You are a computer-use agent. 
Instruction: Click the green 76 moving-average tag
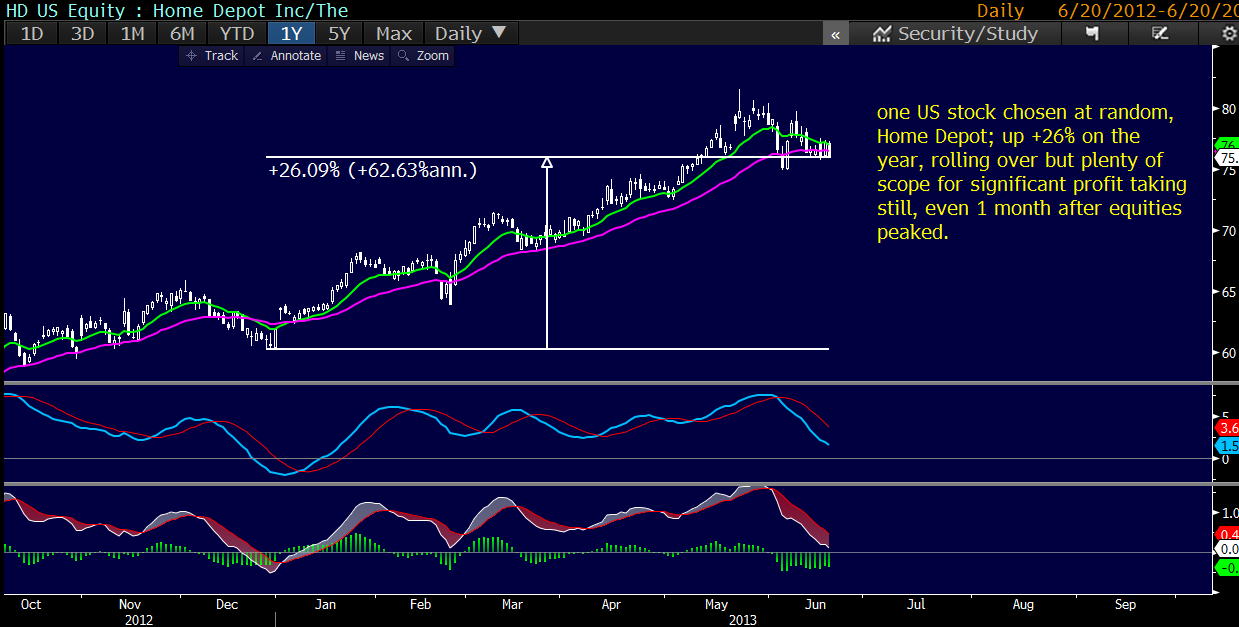pos(1227,143)
